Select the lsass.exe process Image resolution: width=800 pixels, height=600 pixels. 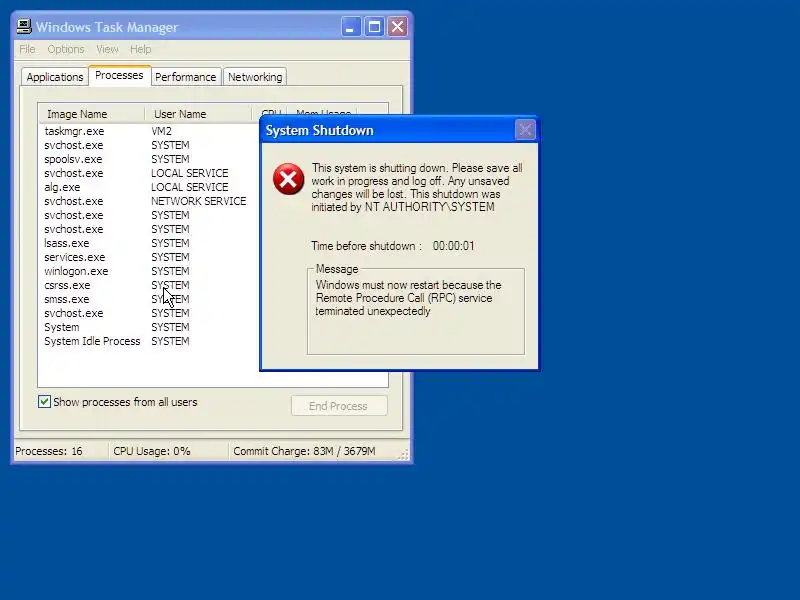[x=151, y=243]
